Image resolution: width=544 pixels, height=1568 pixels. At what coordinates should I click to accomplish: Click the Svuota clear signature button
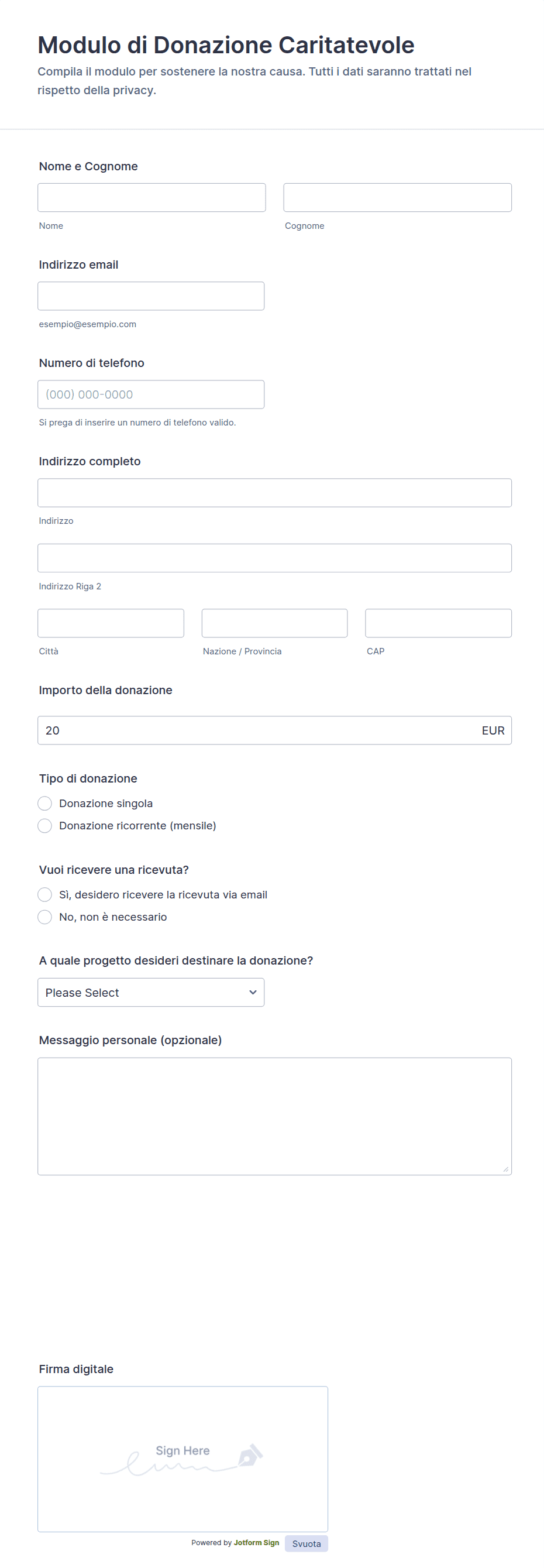tap(306, 1543)
